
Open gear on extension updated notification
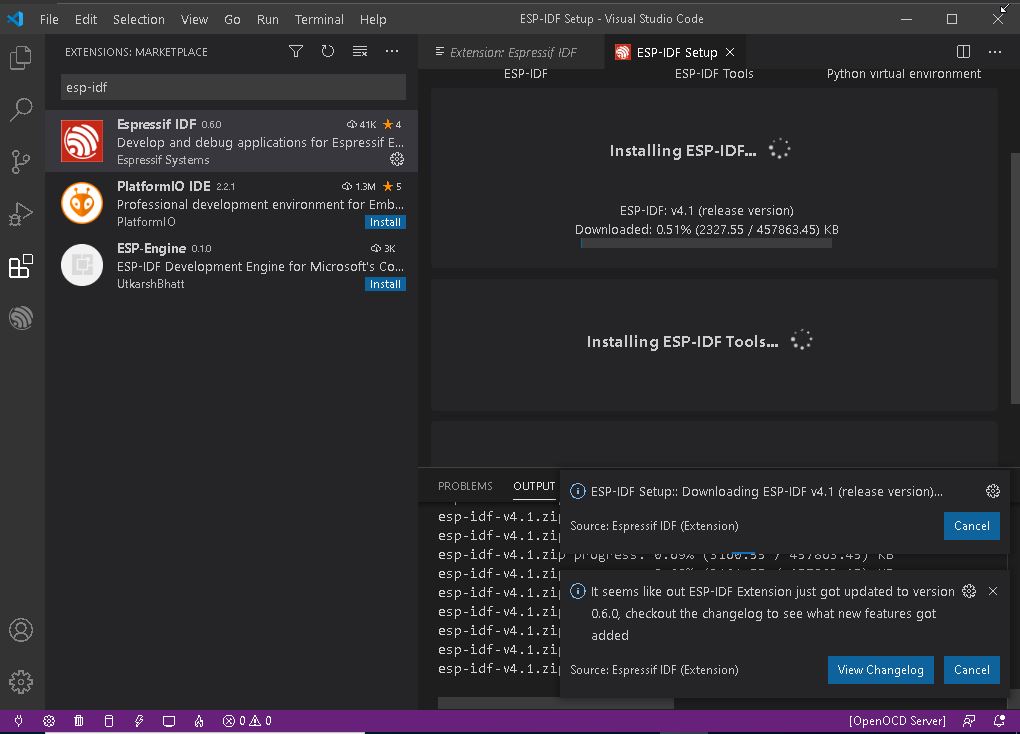(x=969, y=591)
